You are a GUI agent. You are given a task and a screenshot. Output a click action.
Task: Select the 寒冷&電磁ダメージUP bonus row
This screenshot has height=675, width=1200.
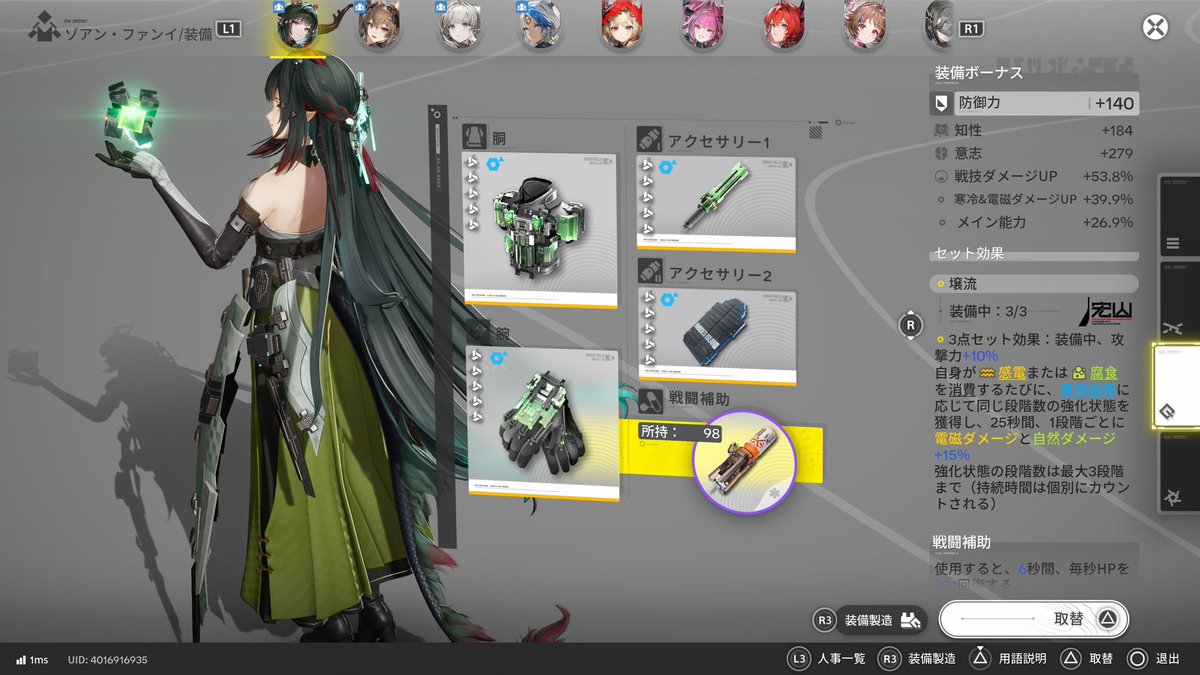[x=1034, y=199]
